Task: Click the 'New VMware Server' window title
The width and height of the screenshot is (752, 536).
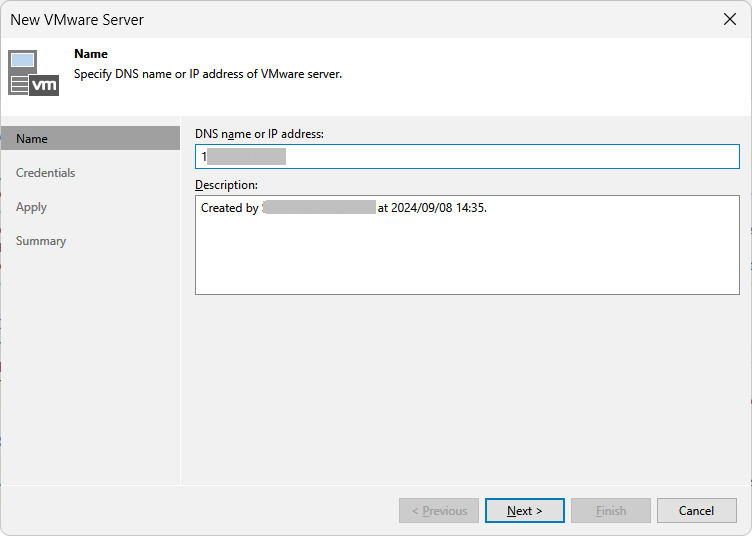Action: coord(77,20)
